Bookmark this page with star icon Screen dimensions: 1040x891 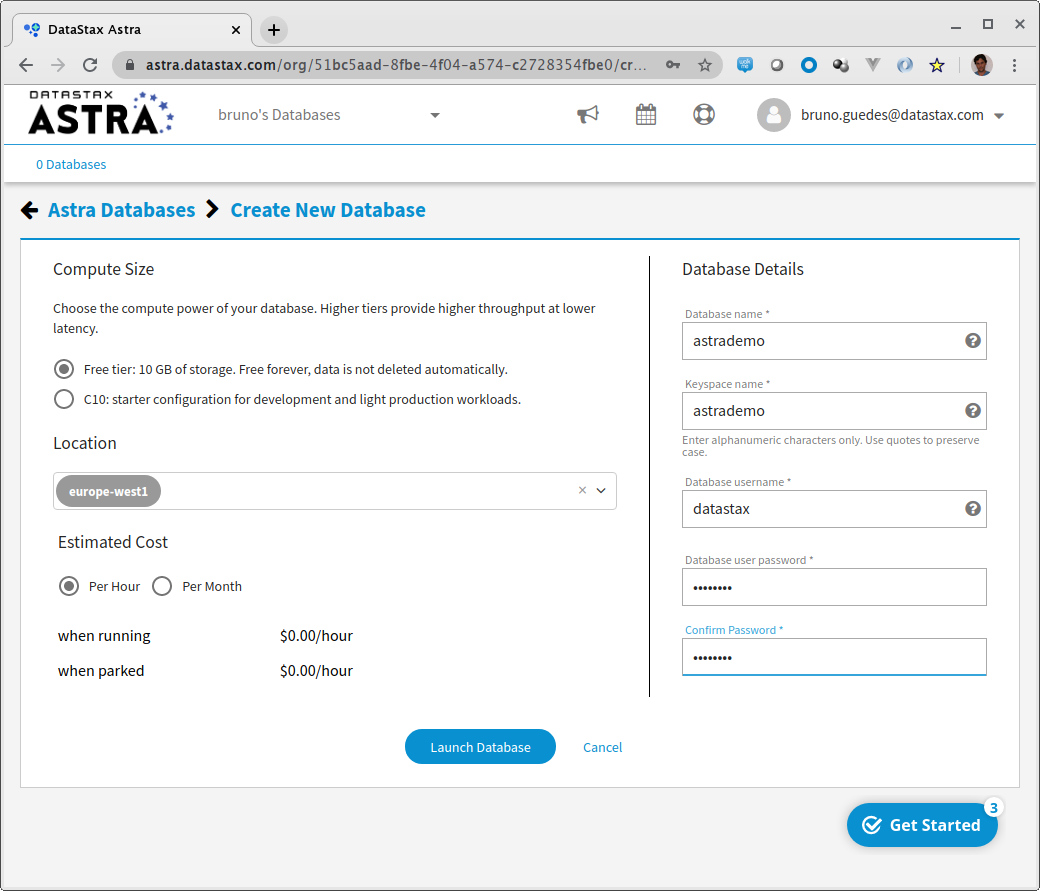[704, 65]
